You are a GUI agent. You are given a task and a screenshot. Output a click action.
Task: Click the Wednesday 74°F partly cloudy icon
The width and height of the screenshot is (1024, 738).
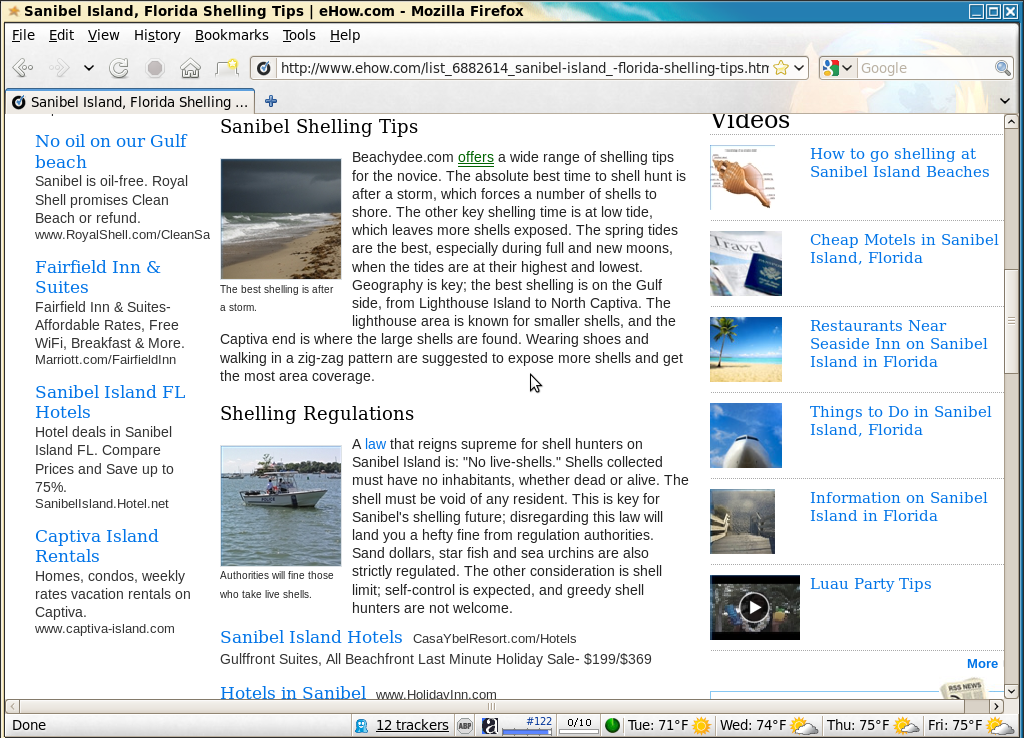[x=804, y=726]
